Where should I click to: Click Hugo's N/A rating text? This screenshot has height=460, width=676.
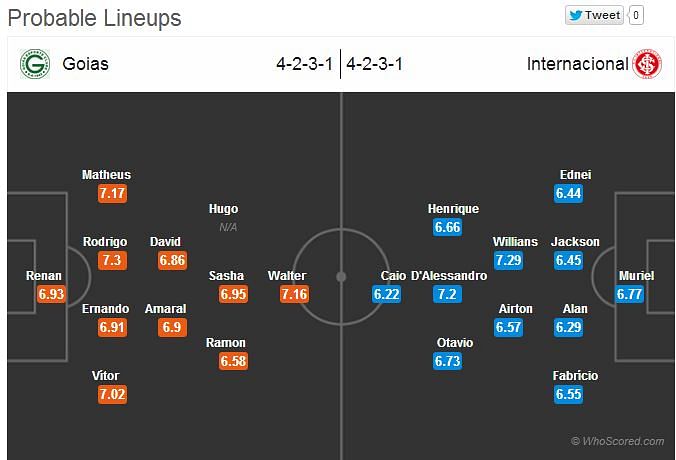click(x=228, y=227)
